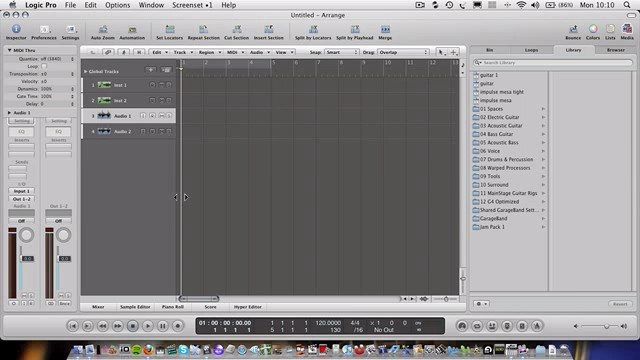Open the local Track menu
Viewport: 640px width, 360px height.
coord(182,52)
